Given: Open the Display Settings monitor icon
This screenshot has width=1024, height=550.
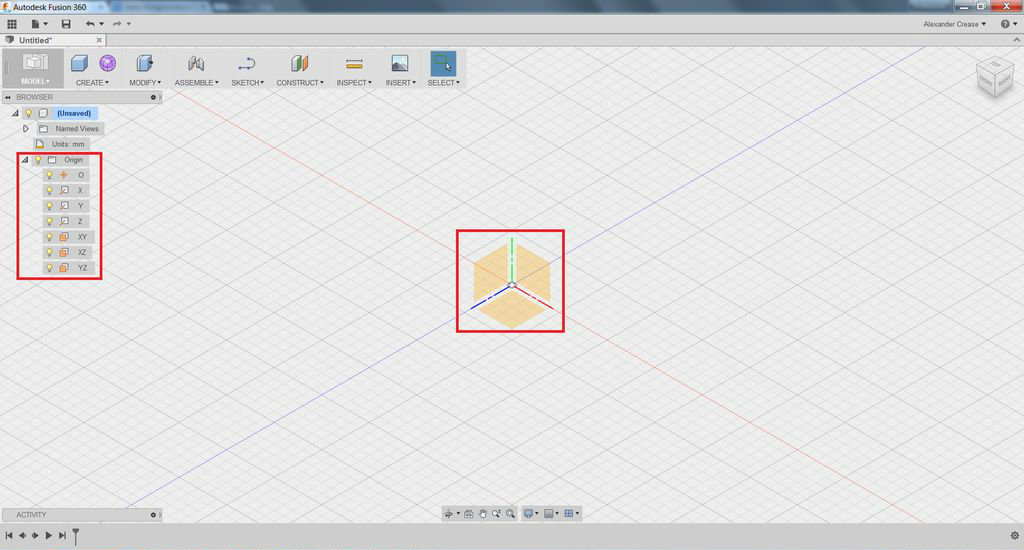Looking at the screenshot, I should pos(528,514).
